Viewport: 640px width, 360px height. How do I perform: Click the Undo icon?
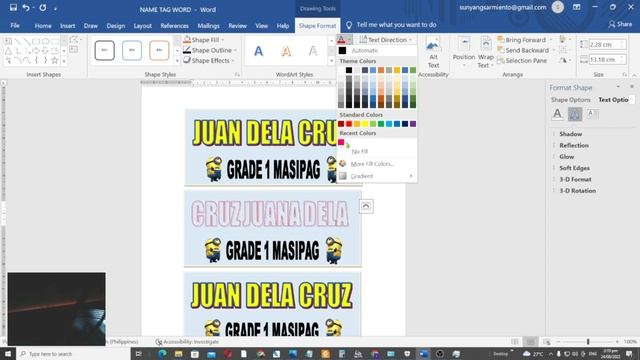26,7
